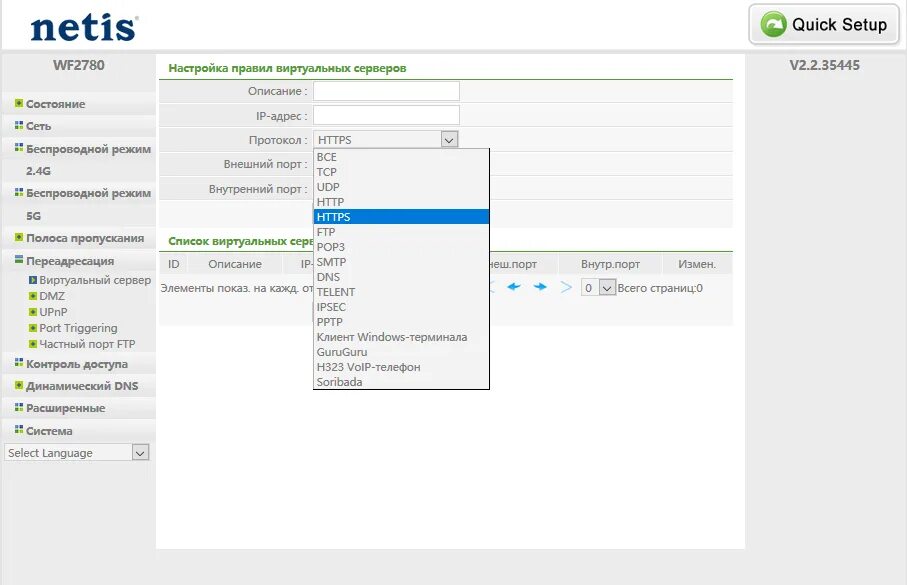Click the V2.2.35445 firmware version text

point(825,65)
